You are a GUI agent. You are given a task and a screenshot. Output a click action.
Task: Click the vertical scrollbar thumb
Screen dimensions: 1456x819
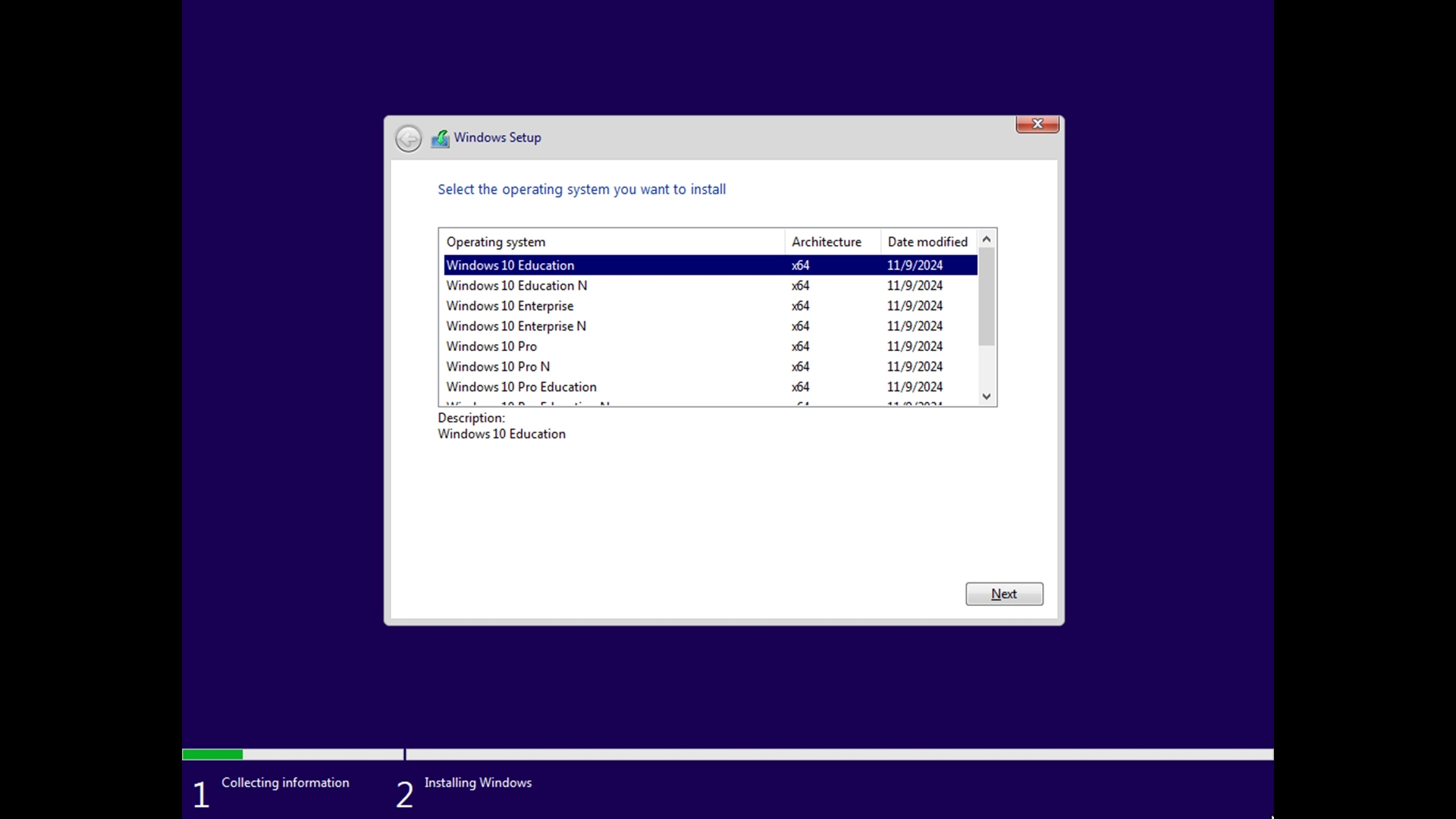tap(987, 297)
